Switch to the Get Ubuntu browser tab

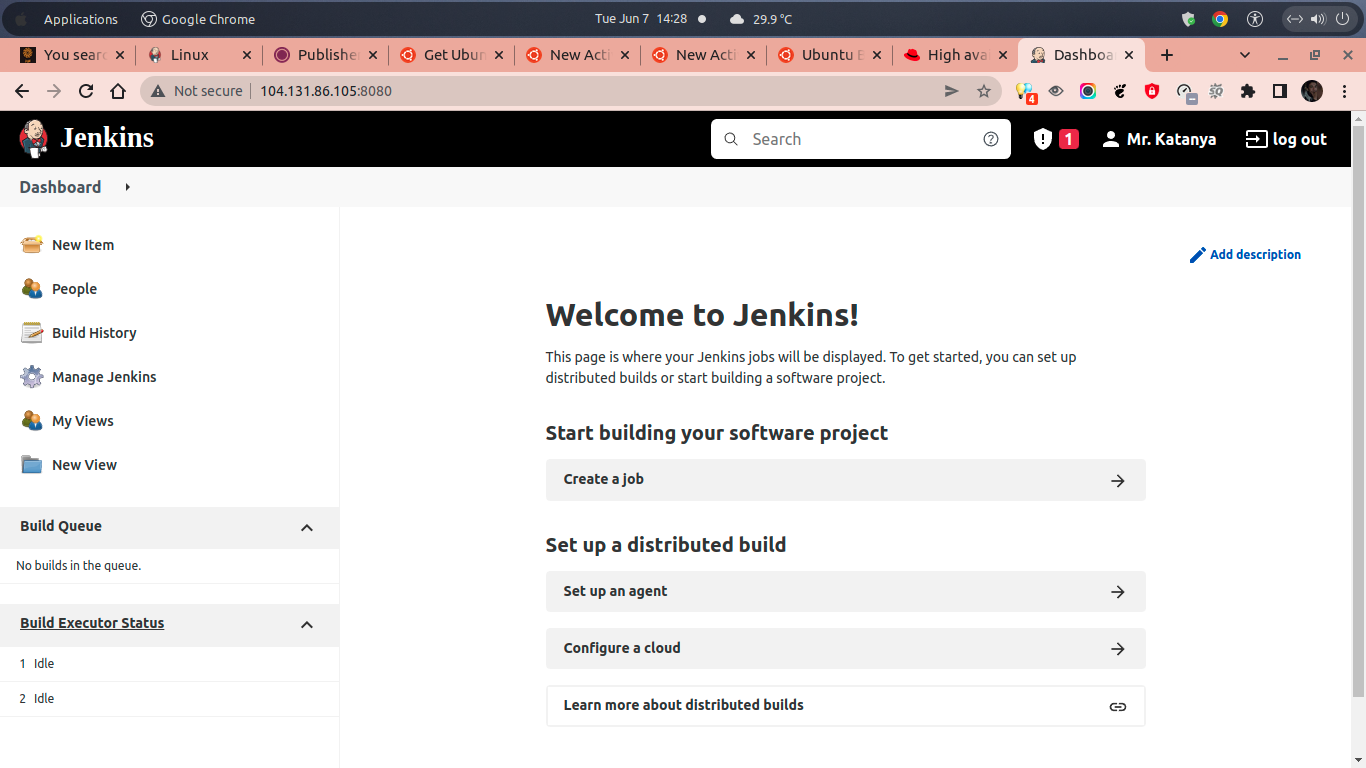452,55
